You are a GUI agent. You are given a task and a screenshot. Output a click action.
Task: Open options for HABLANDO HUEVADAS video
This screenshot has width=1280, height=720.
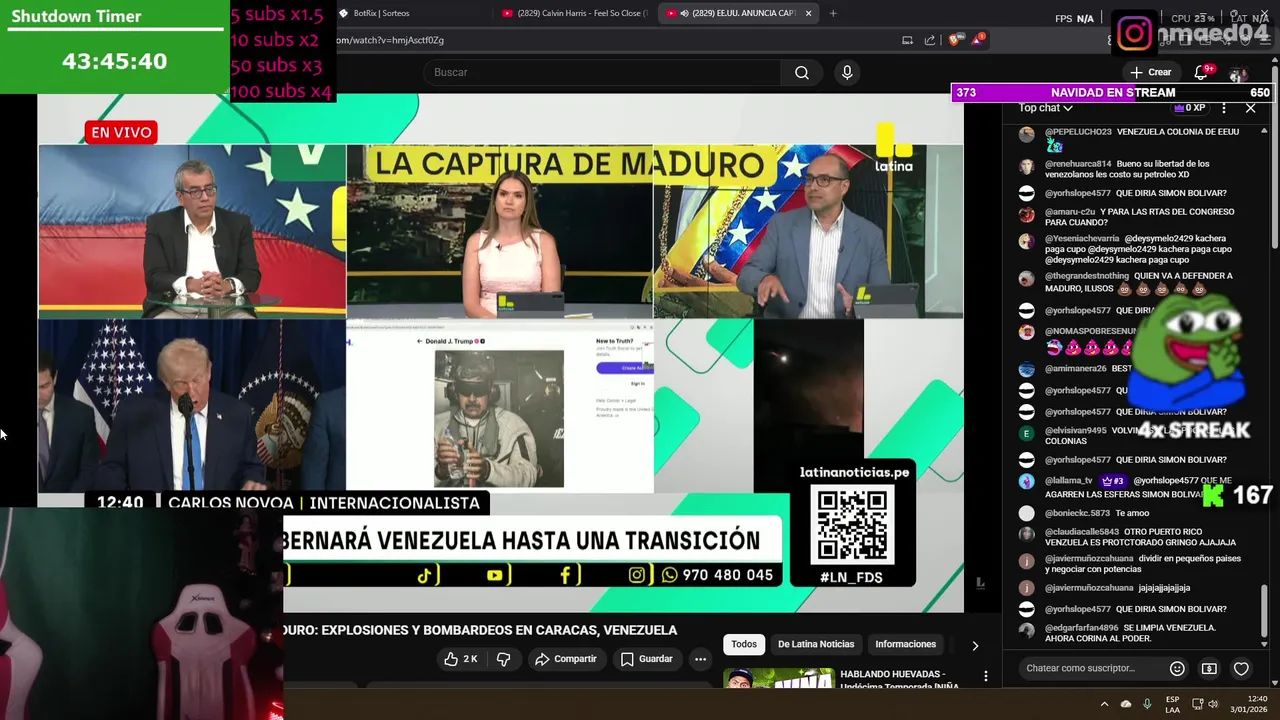click(986, 677)
